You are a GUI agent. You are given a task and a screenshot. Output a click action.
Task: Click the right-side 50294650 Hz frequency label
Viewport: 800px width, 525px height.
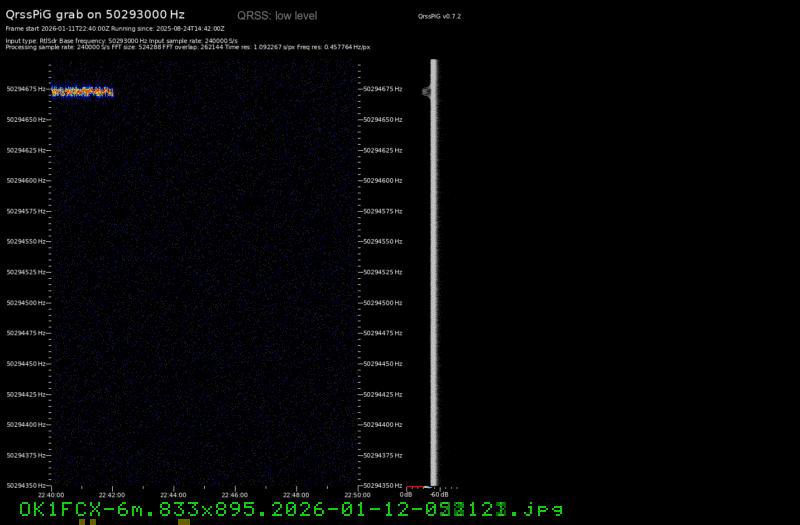pos(384,120)
